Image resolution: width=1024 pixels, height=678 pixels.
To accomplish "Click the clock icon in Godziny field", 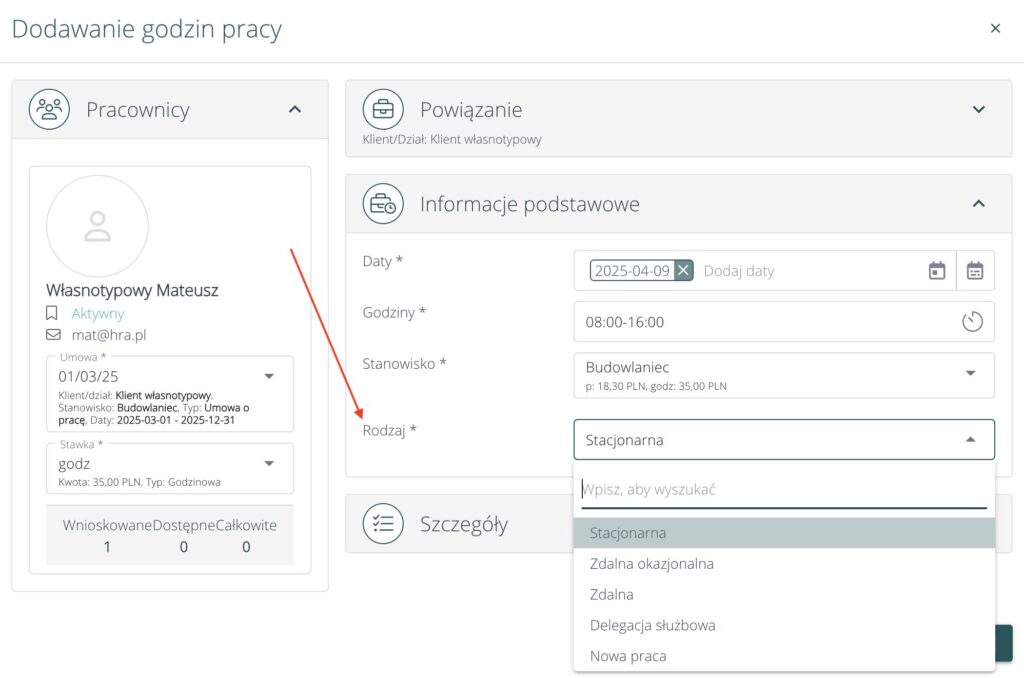I will pos(972,322).
